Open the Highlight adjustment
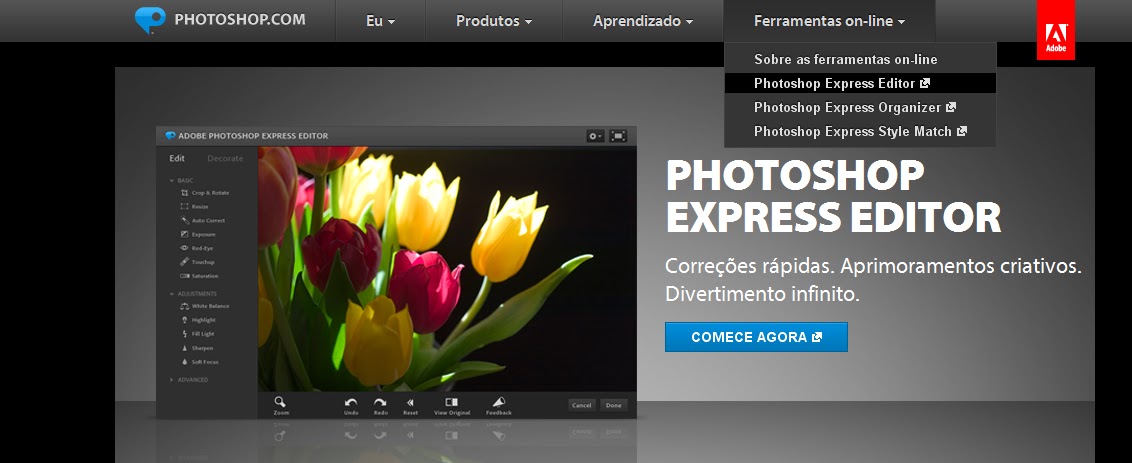The height and width of the screenshot is (463, 1132). click(198, 320)
